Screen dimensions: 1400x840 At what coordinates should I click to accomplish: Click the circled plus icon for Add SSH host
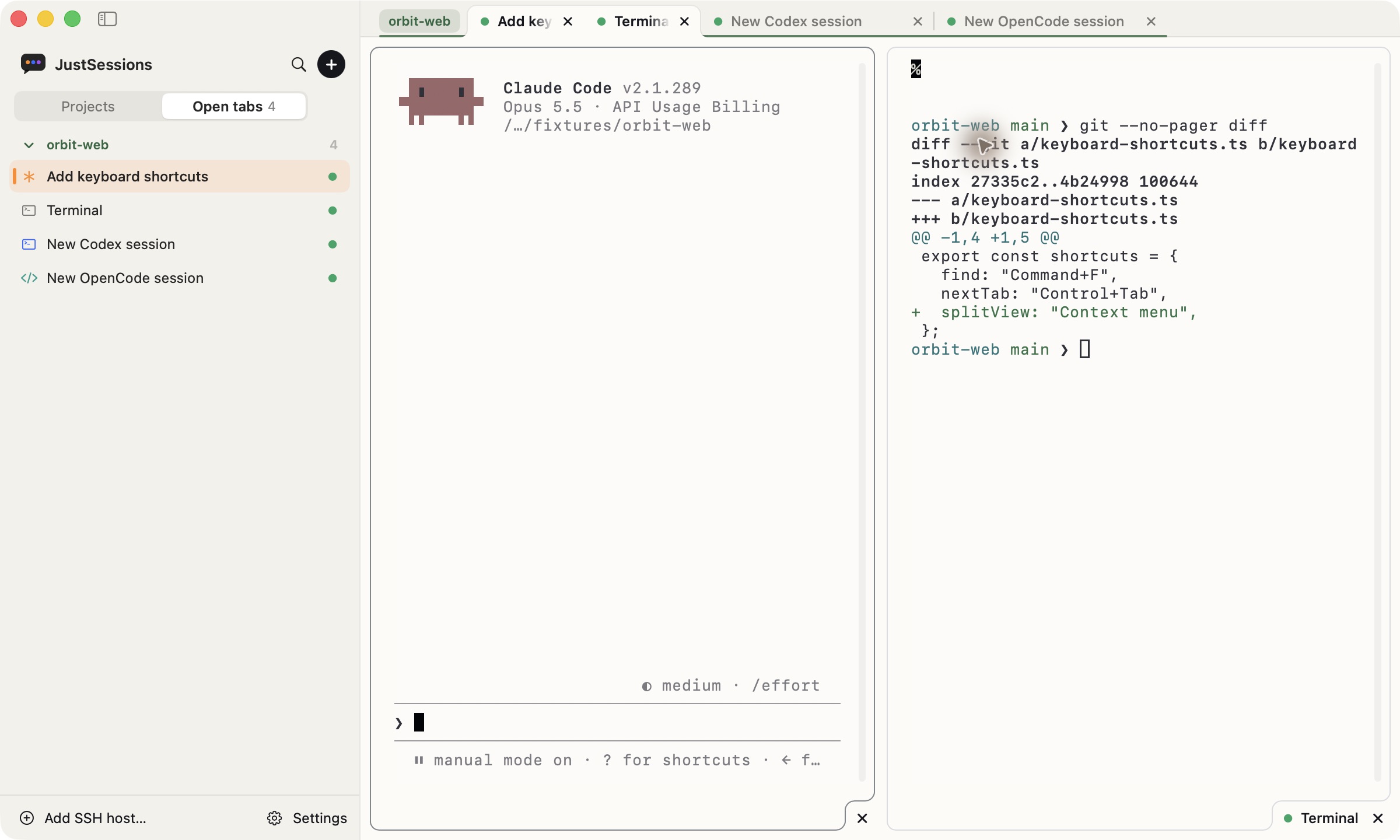27,818
